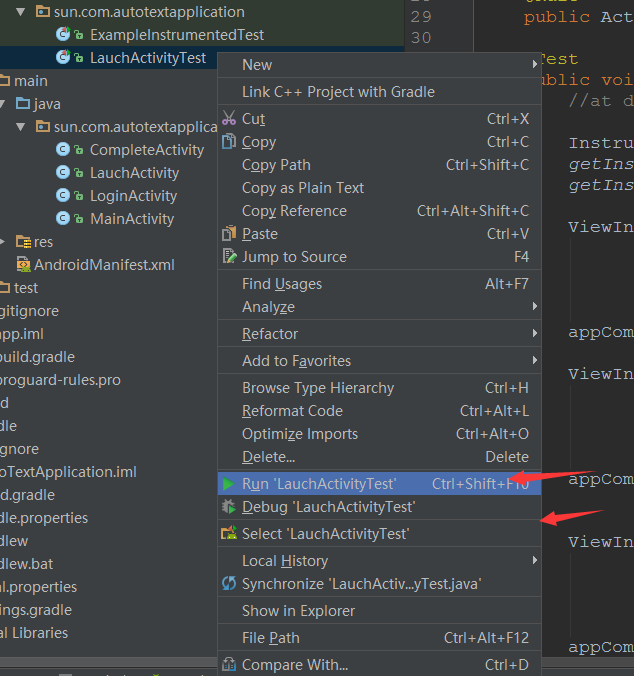Click the class icon beside LauchActivityTest
Image resolution: width=634 pixels, height=676 pixels.
[x=63, y=57]
